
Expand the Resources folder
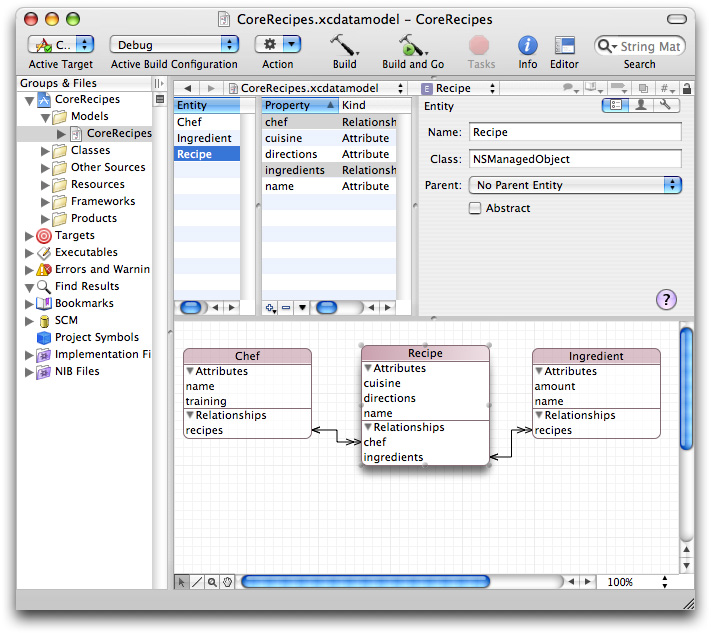(x=45, y=185)
